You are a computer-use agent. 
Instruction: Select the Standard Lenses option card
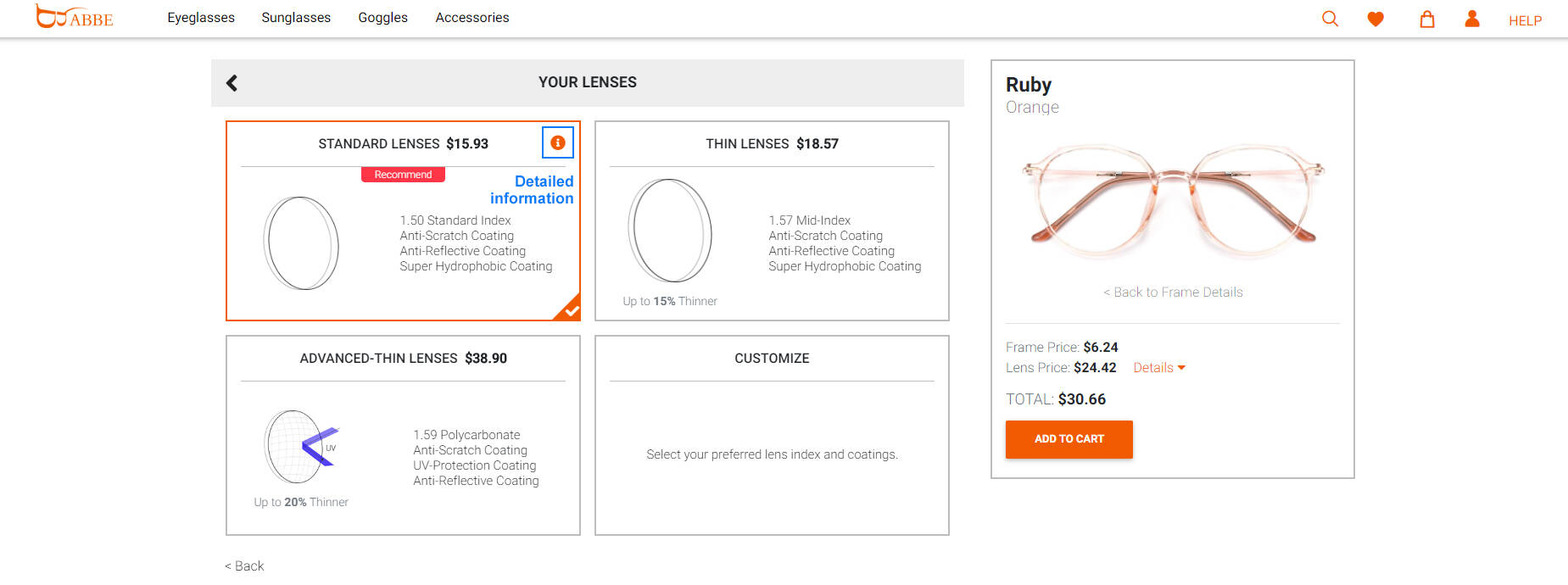click(403, 220)
